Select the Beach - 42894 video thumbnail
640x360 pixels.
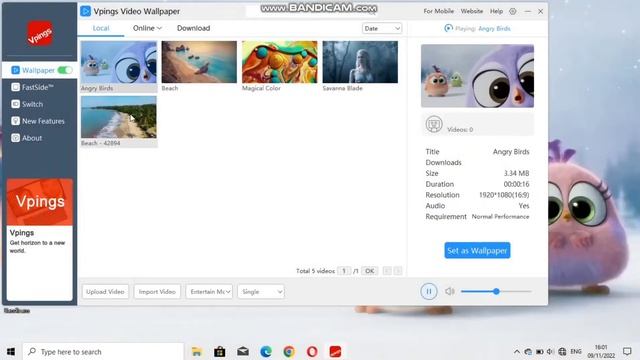(x=119, y=117)
